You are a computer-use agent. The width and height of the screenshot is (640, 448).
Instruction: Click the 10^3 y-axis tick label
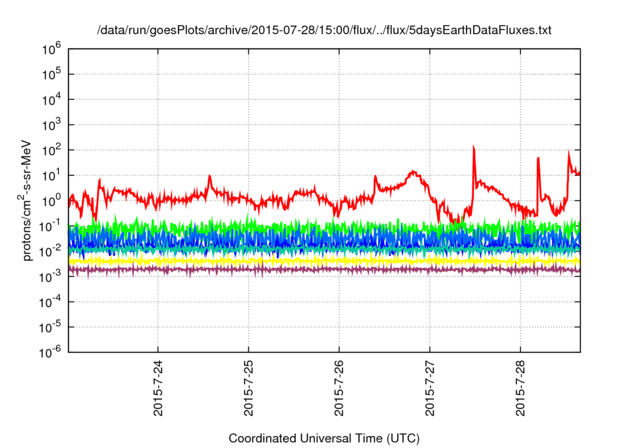pos(51,126)
